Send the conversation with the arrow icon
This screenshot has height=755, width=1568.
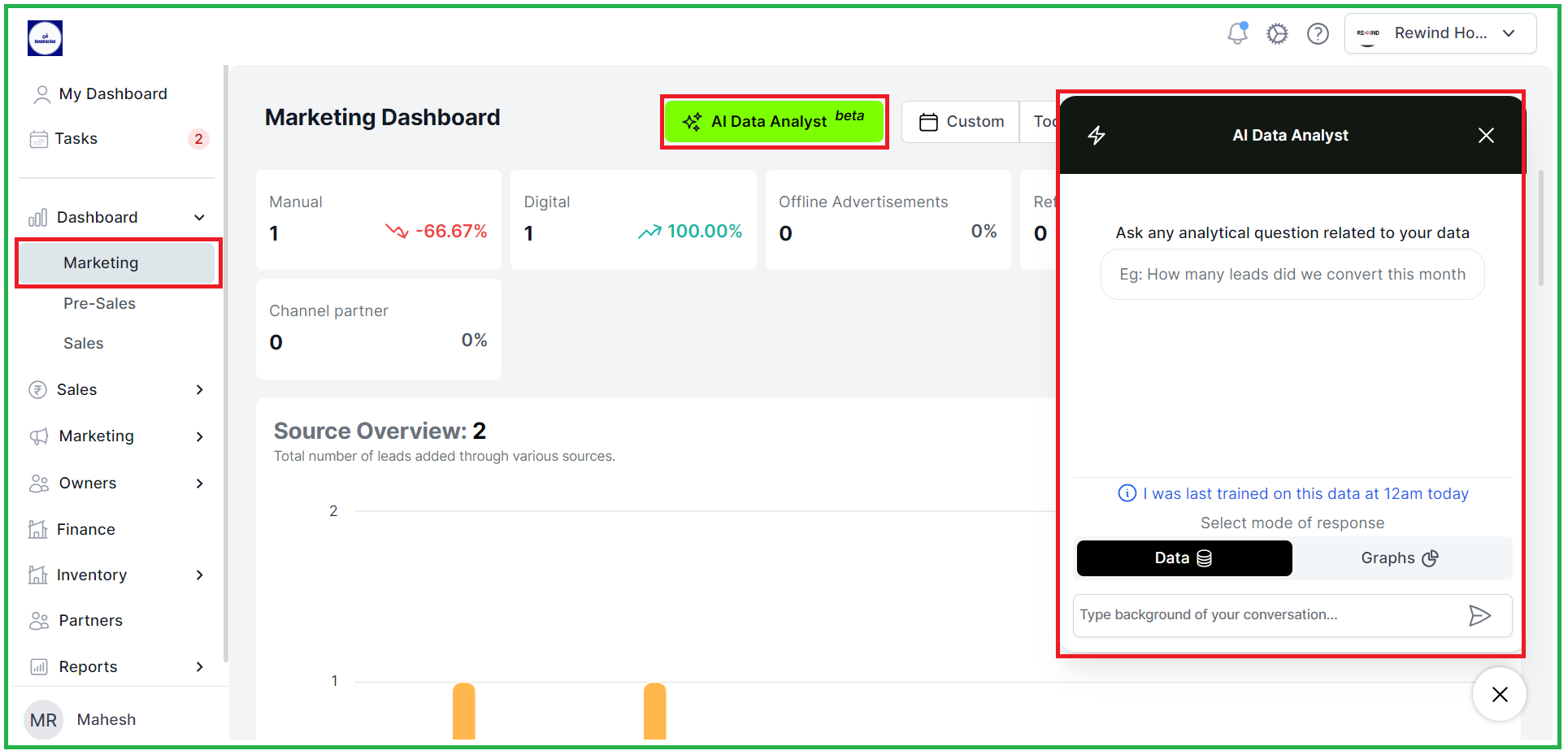click(1479, 616)
